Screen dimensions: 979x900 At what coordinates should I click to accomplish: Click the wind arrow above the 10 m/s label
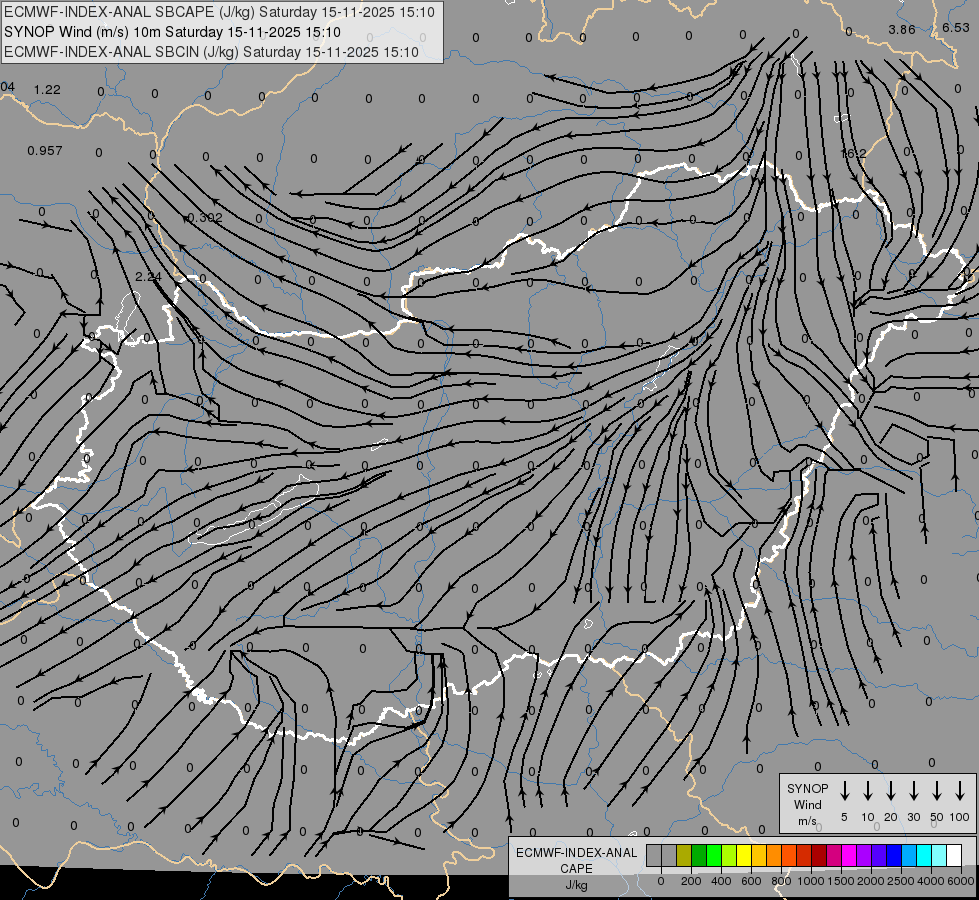coord(867,791)
